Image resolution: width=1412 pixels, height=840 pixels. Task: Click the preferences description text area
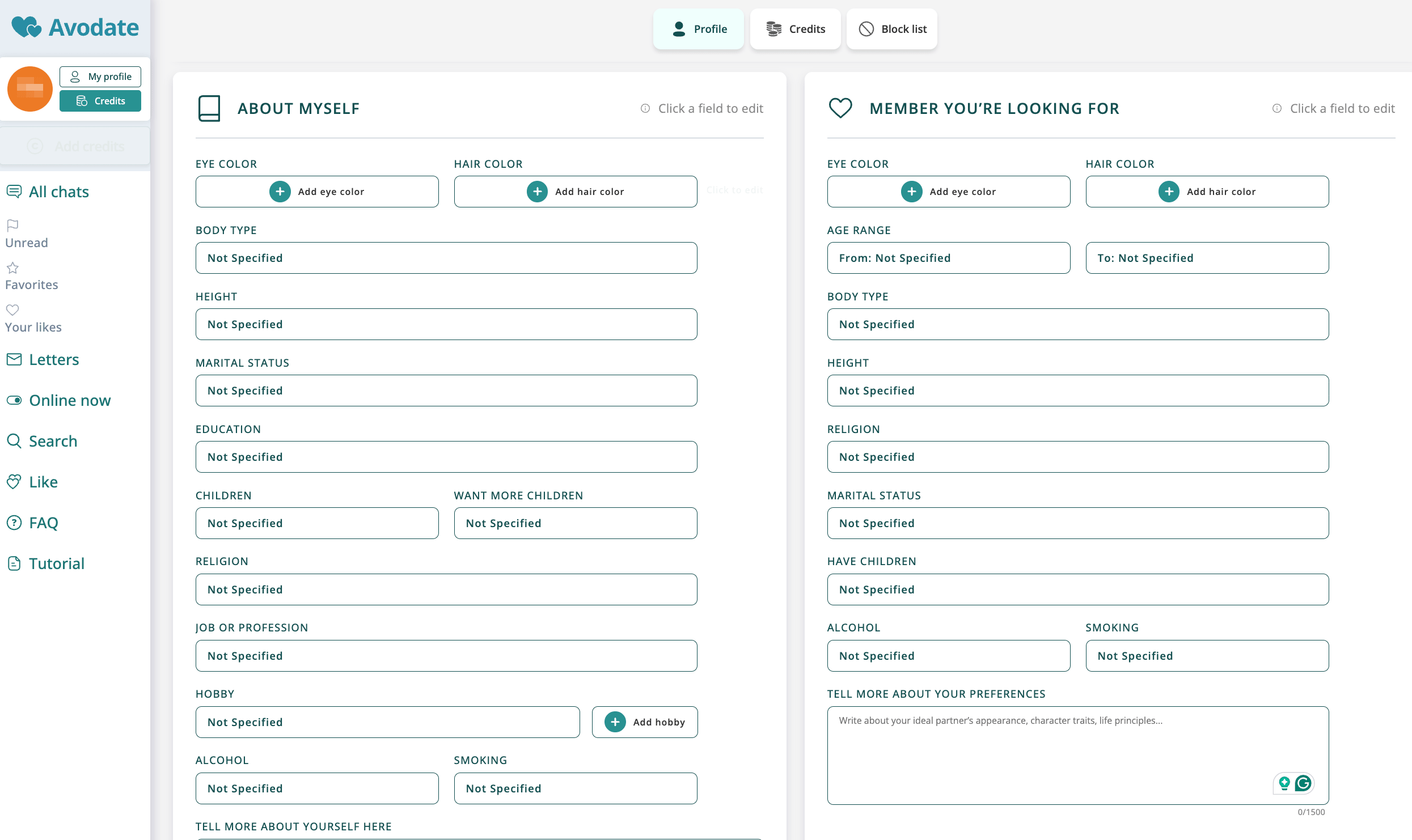[1078, 756]
